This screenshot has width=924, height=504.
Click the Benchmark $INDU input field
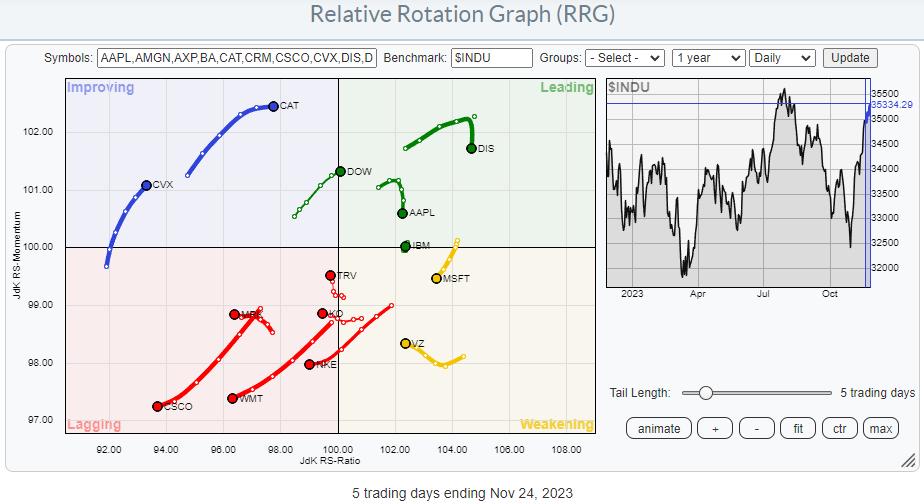point(490,58)
